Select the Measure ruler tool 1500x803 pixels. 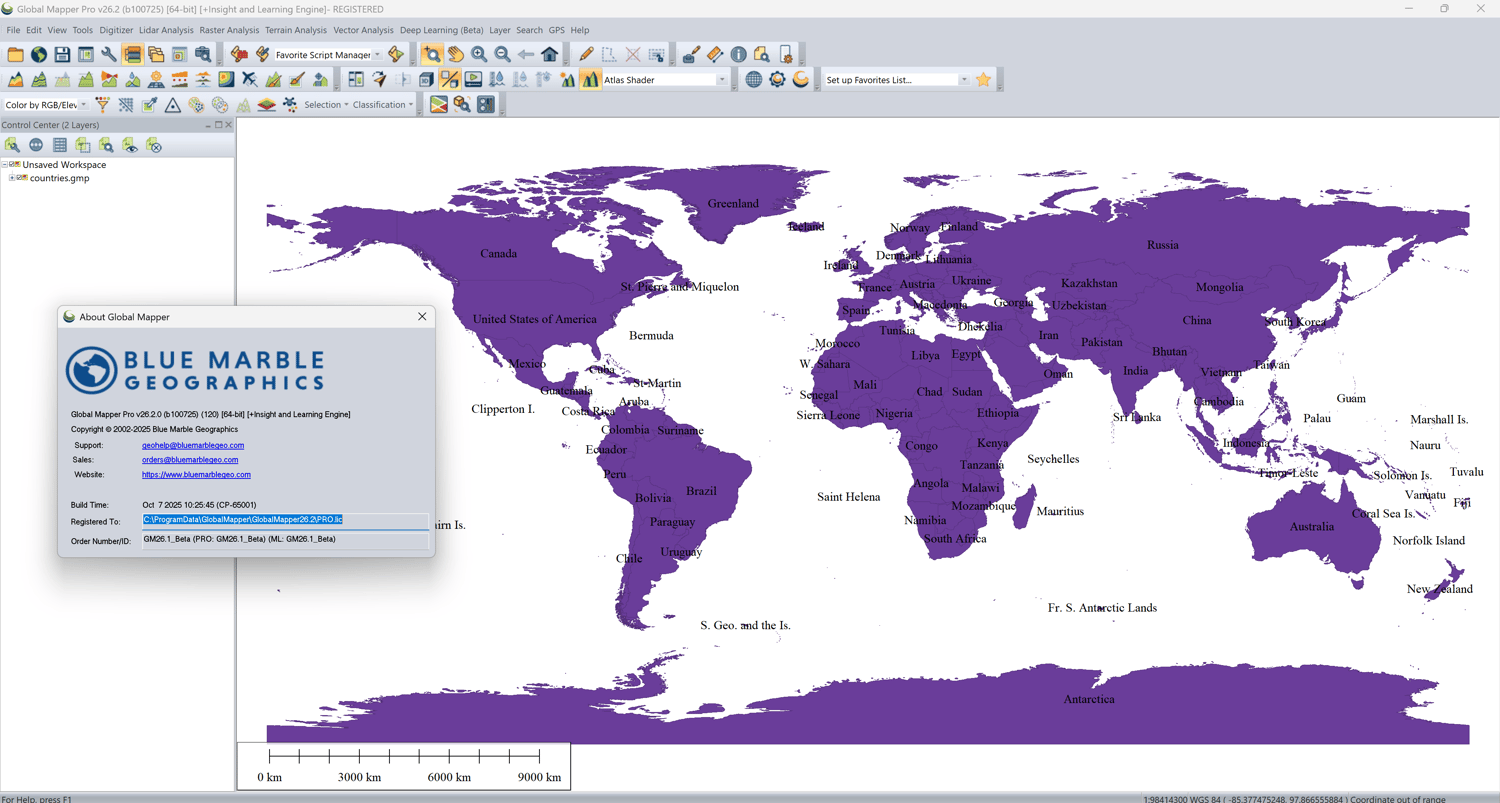(715, 55)
